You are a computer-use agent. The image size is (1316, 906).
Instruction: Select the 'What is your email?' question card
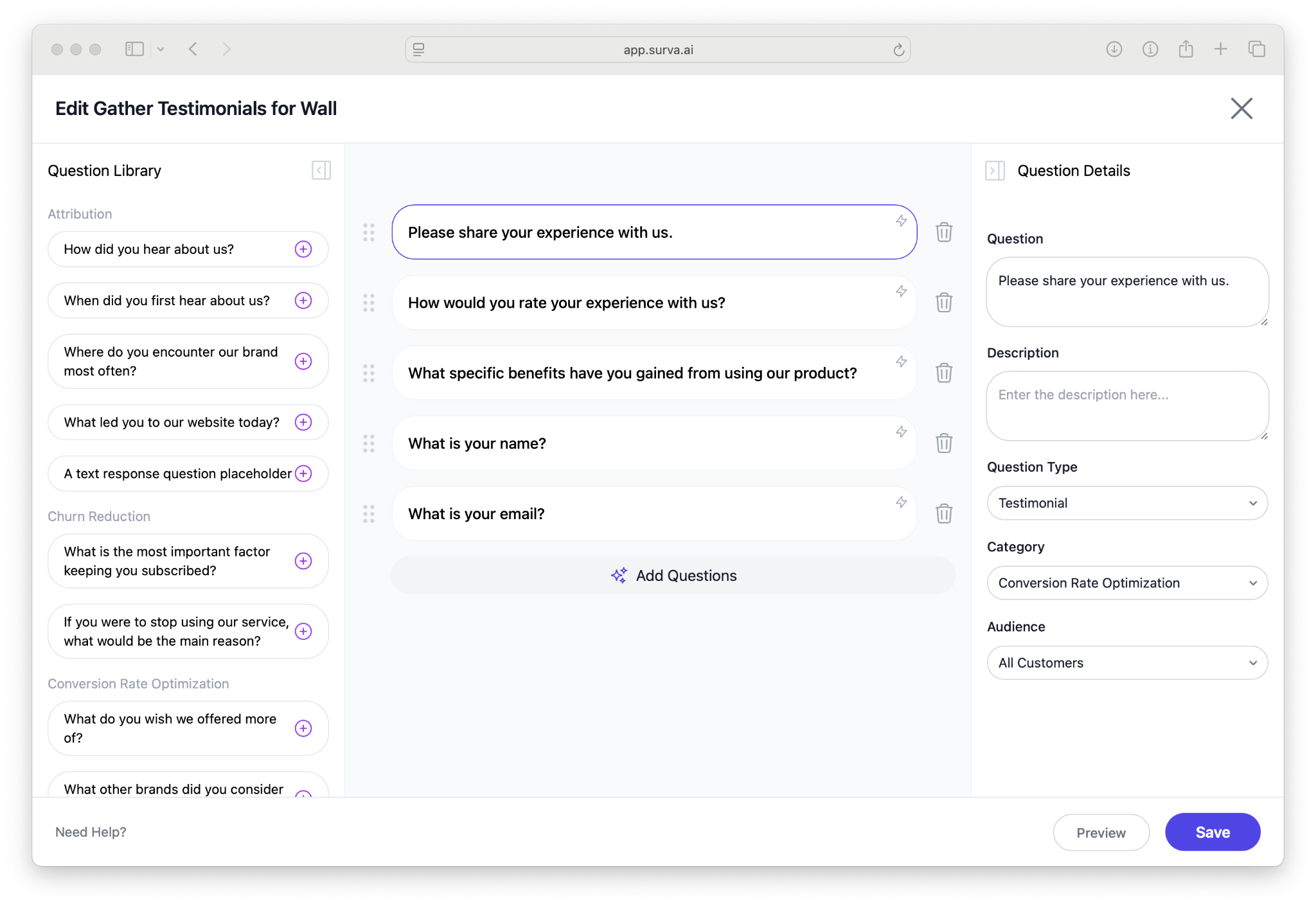[643, 514]
